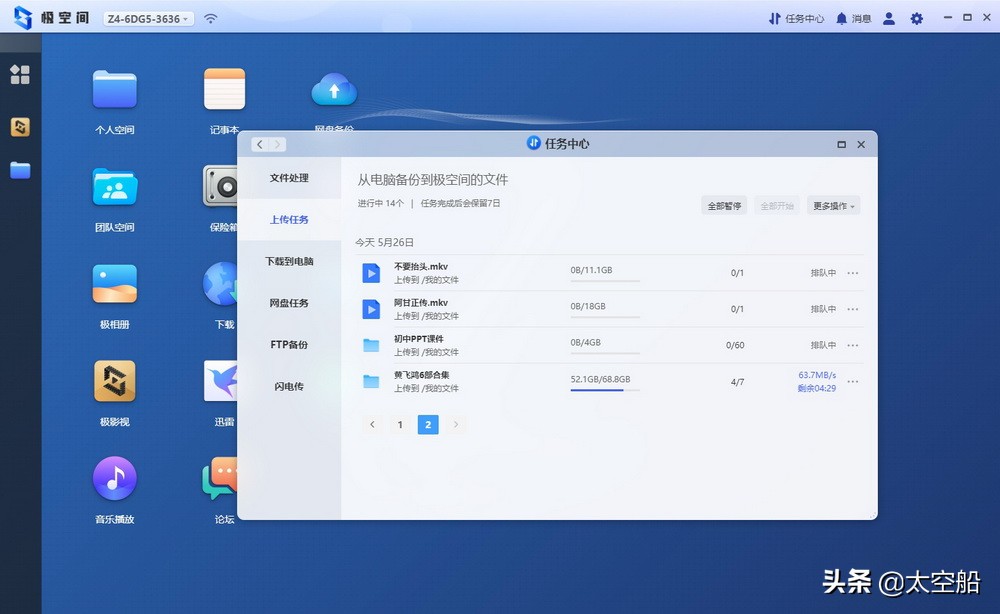
Task: Open more options for 阿甘正传.mkv
Action: pos(853,309)
